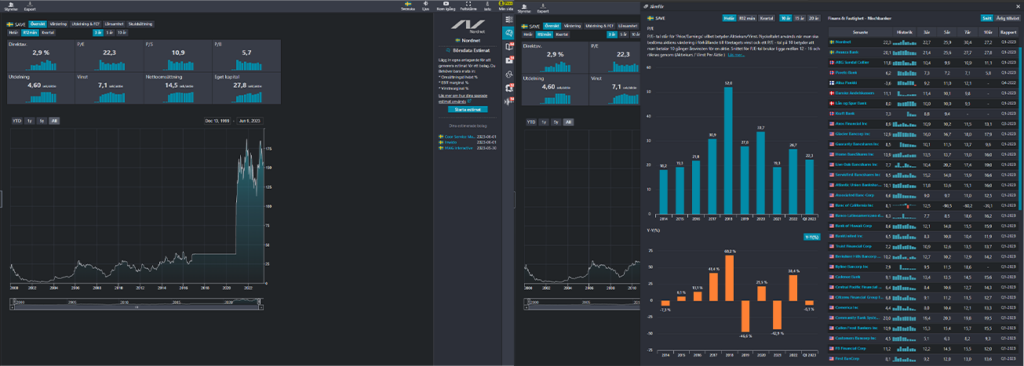Click the Export download icon at far left

(29, 7)
